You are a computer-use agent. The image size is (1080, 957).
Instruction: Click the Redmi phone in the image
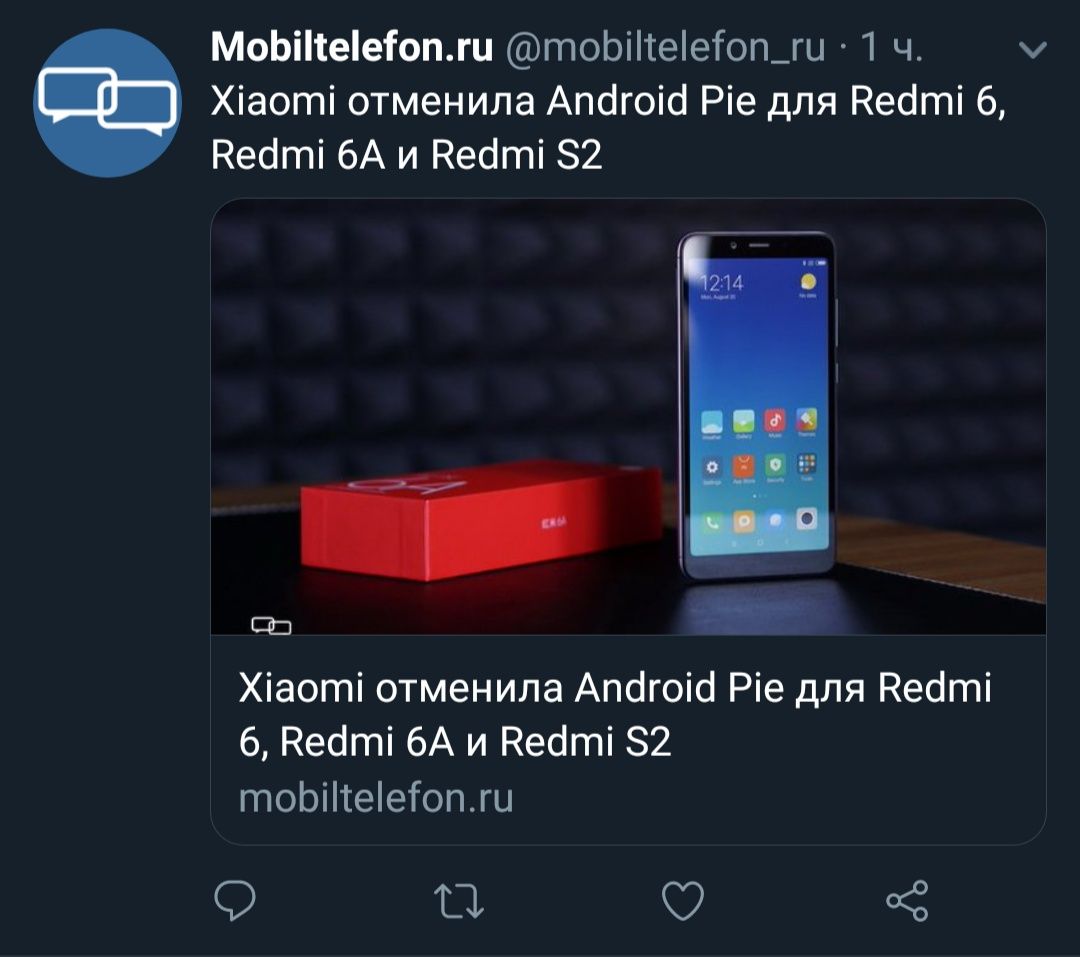(758, 405)
